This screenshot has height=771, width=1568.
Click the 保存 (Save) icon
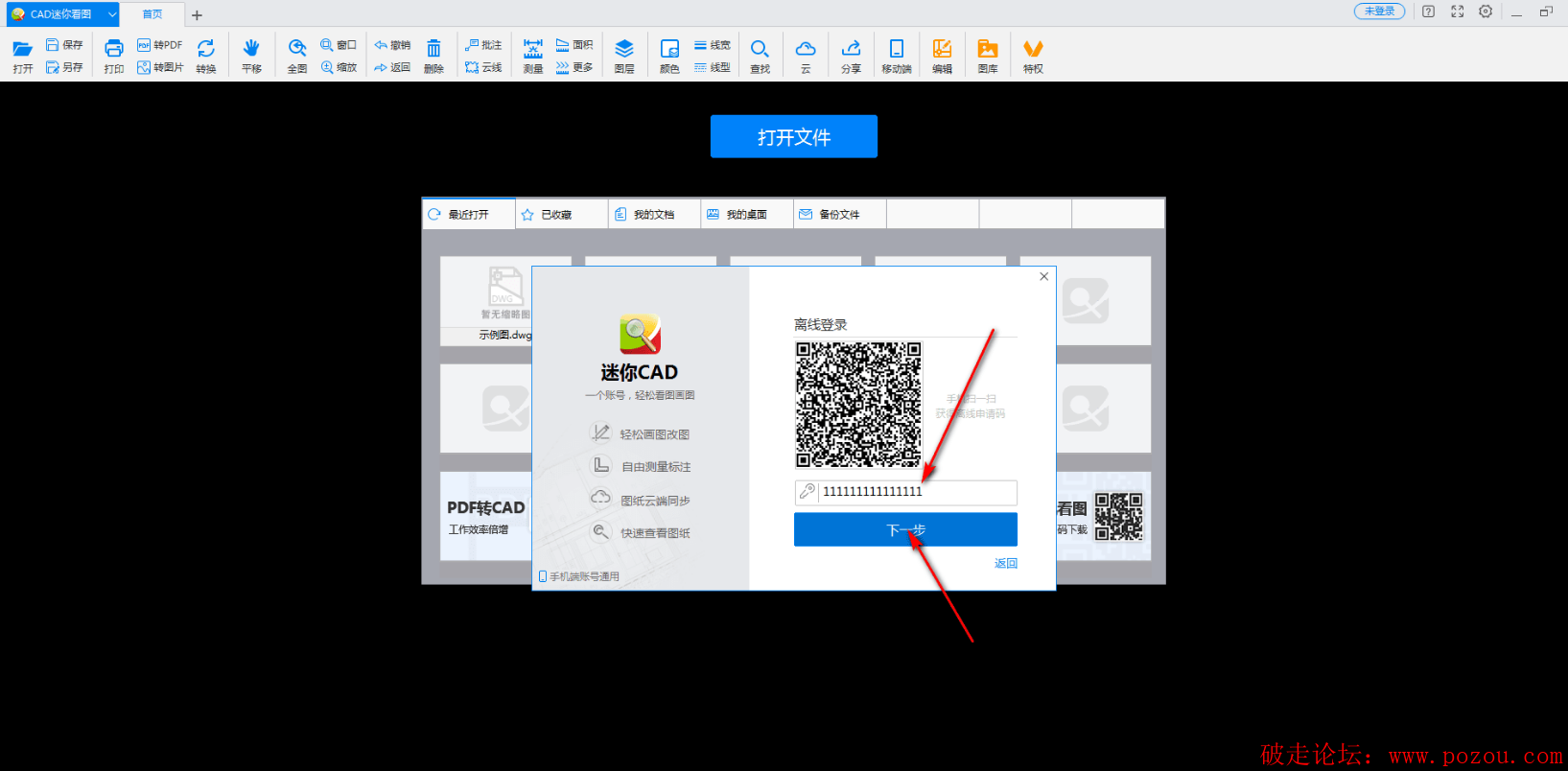point(64,45)
